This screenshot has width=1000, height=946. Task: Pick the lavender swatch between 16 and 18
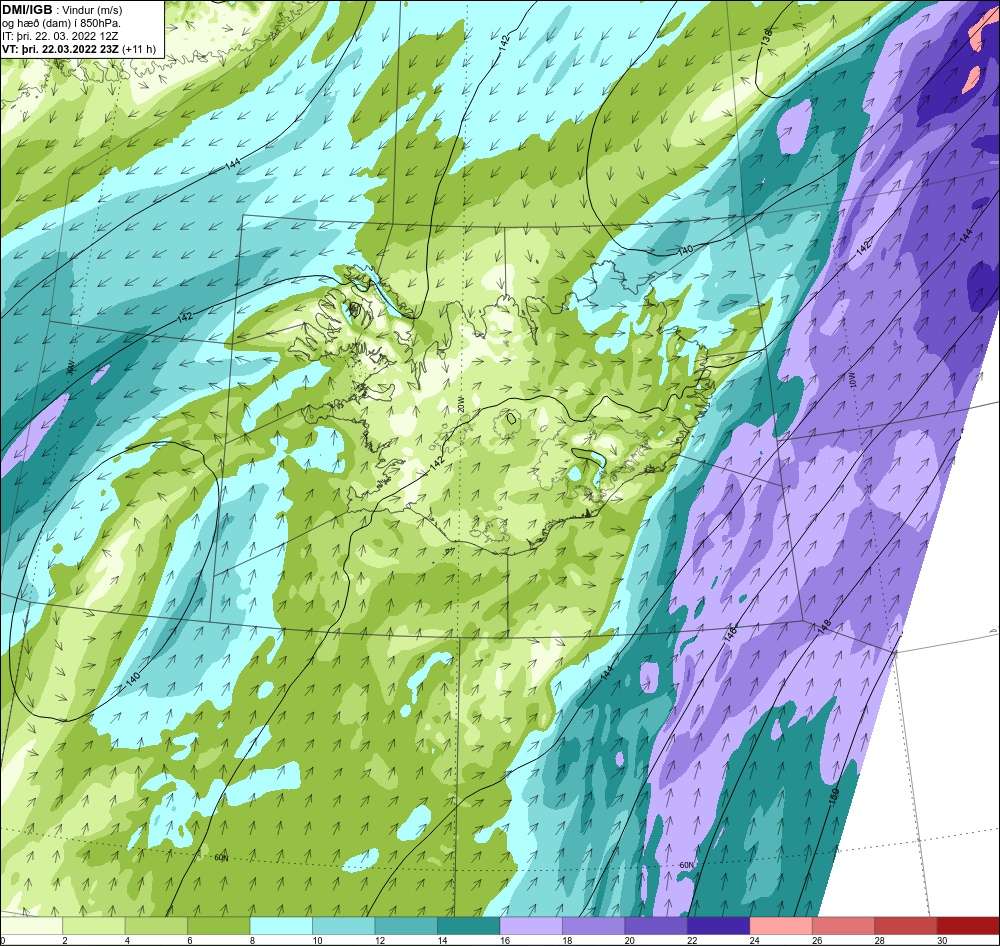point(531,926)
